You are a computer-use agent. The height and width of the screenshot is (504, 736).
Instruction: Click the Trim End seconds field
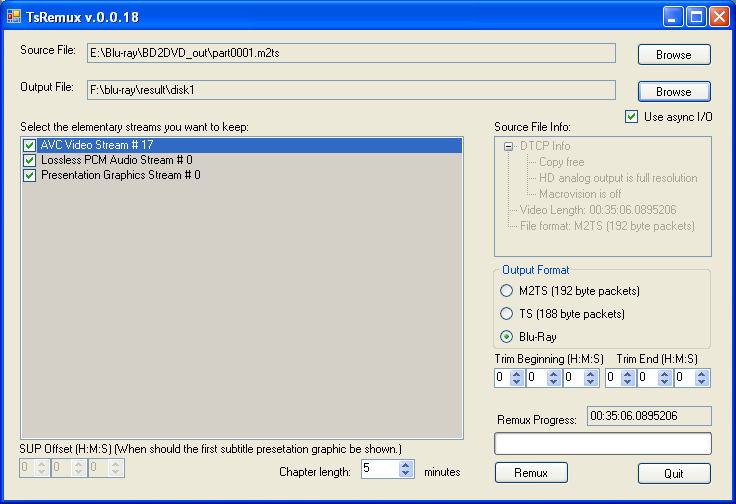pyautogui.click(x=685, y=377)
